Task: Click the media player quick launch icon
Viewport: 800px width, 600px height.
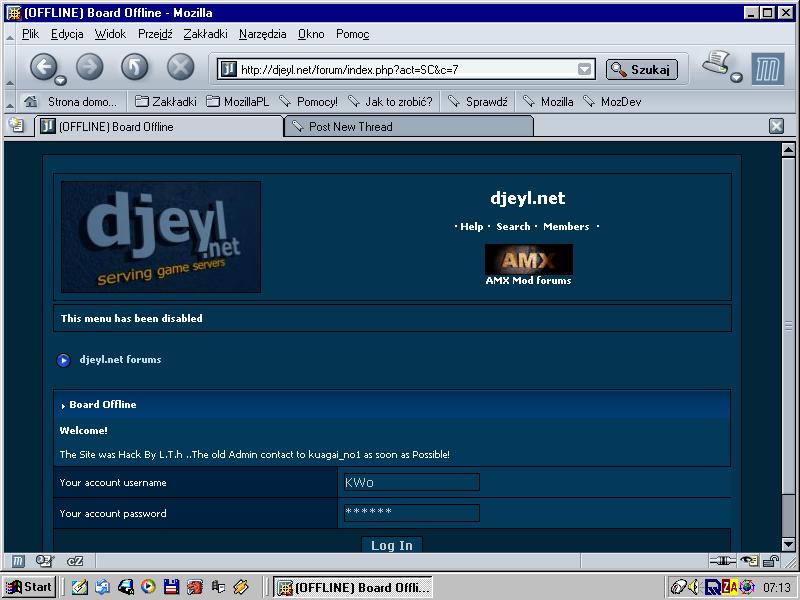Action: [148, 587]
